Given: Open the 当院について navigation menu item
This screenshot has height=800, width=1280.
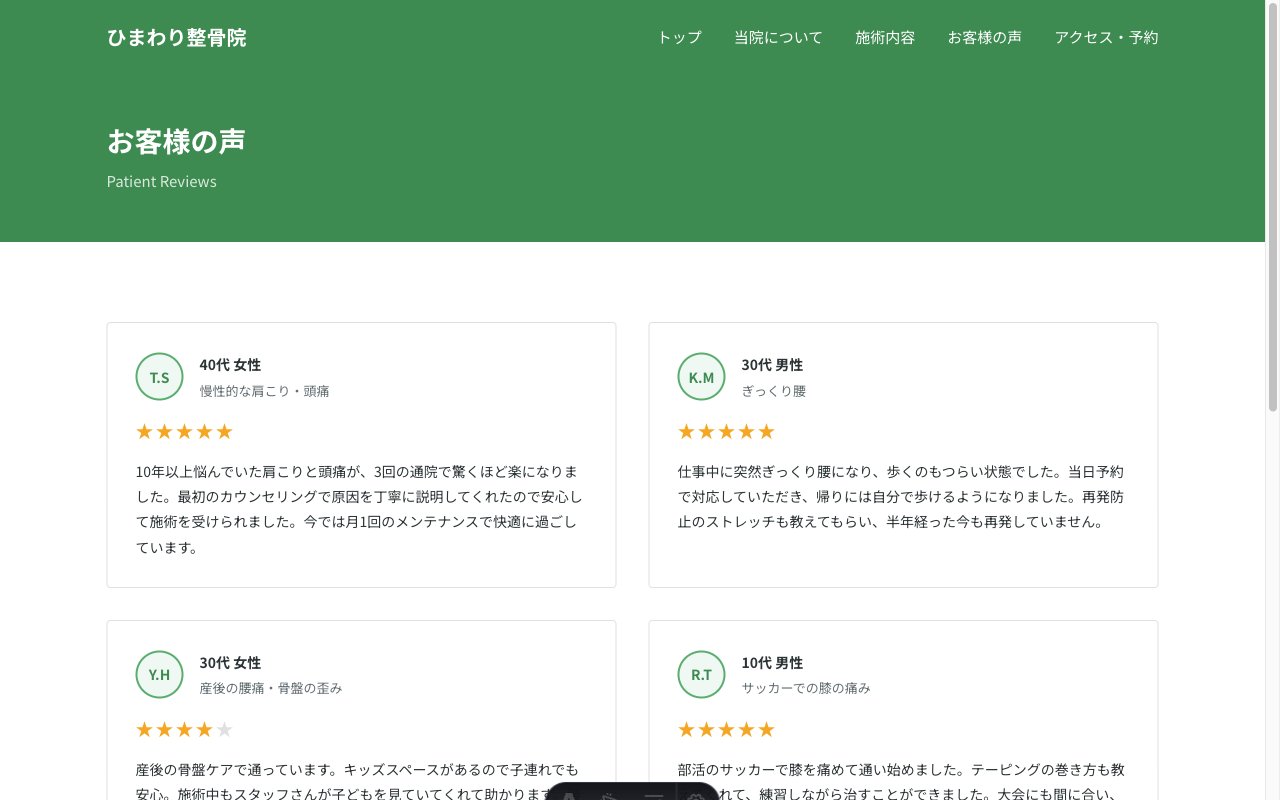Looking at the screenshot, I should pos(778,37).
